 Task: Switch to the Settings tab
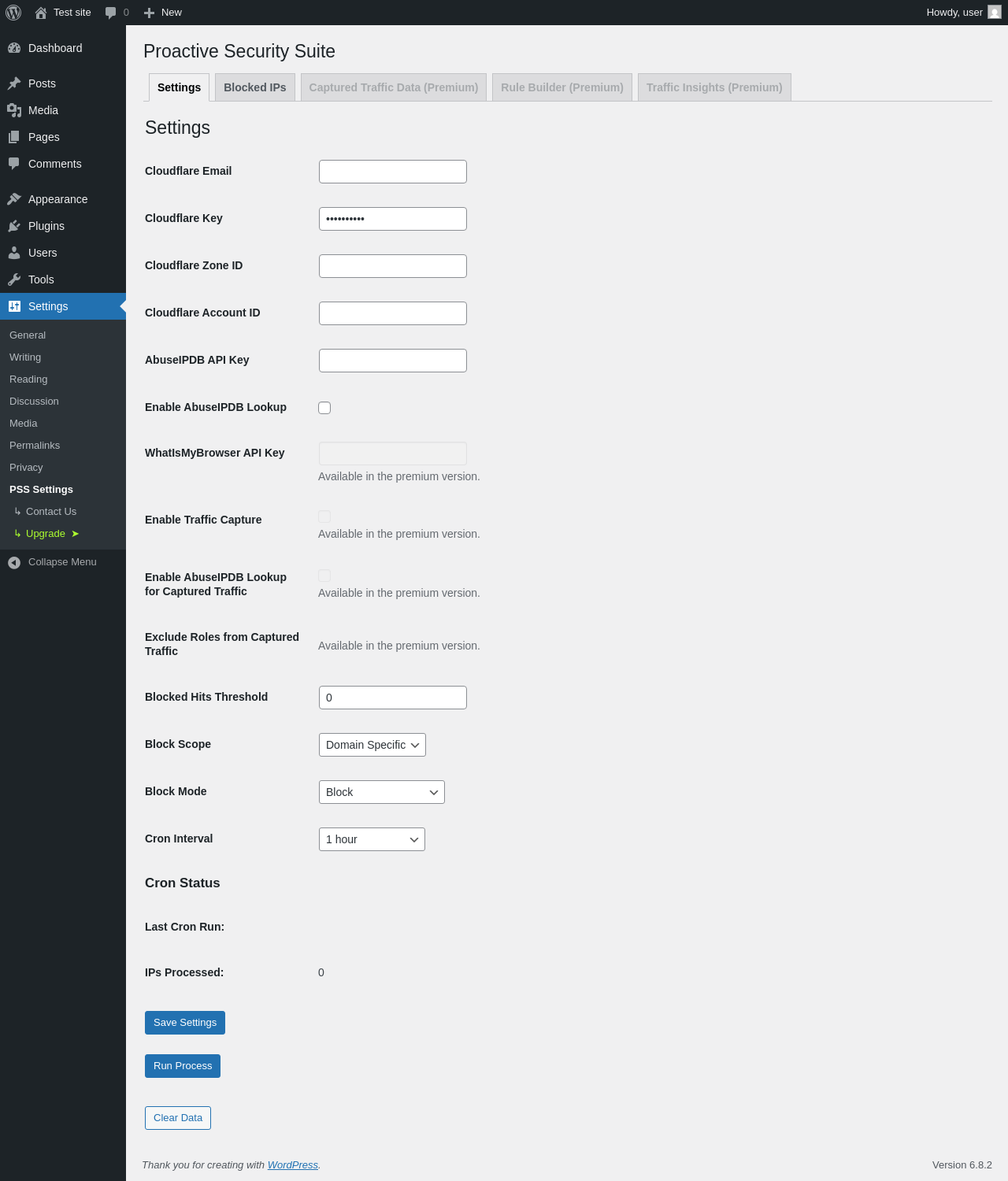179,87
